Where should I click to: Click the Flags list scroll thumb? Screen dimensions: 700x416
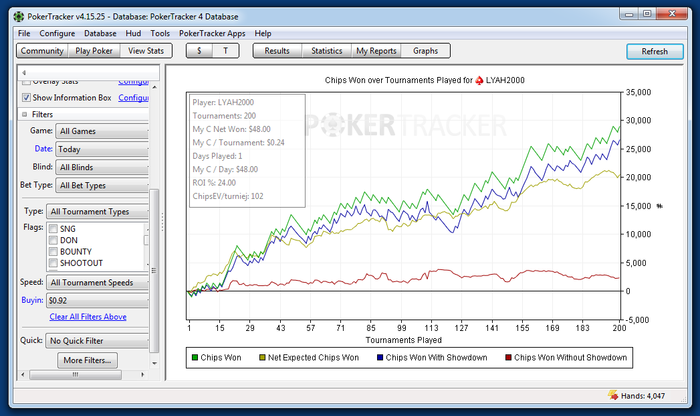(x=146, y=240)
